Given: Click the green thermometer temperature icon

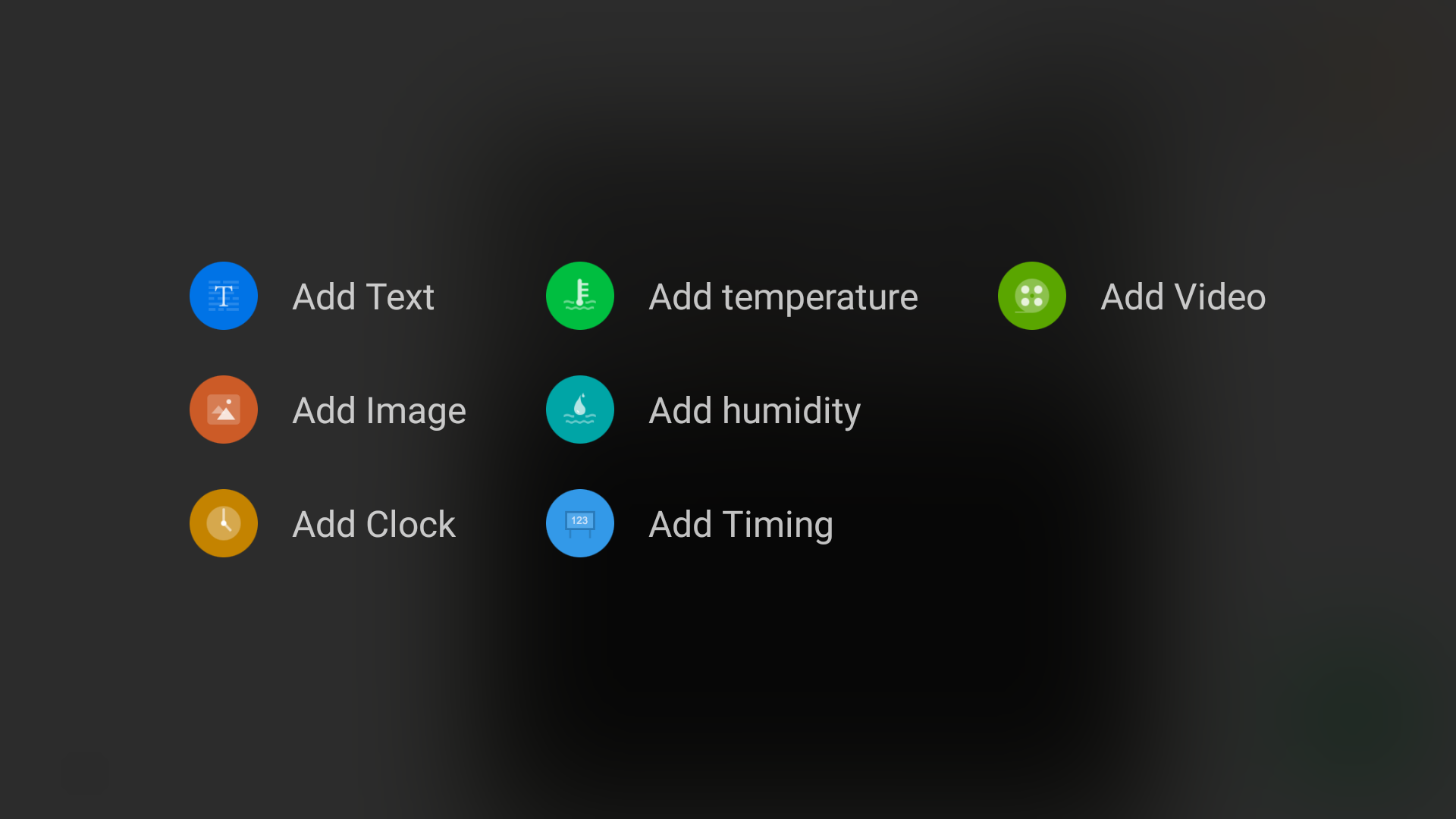Looking at the screenshot, I should coord(580,296).
